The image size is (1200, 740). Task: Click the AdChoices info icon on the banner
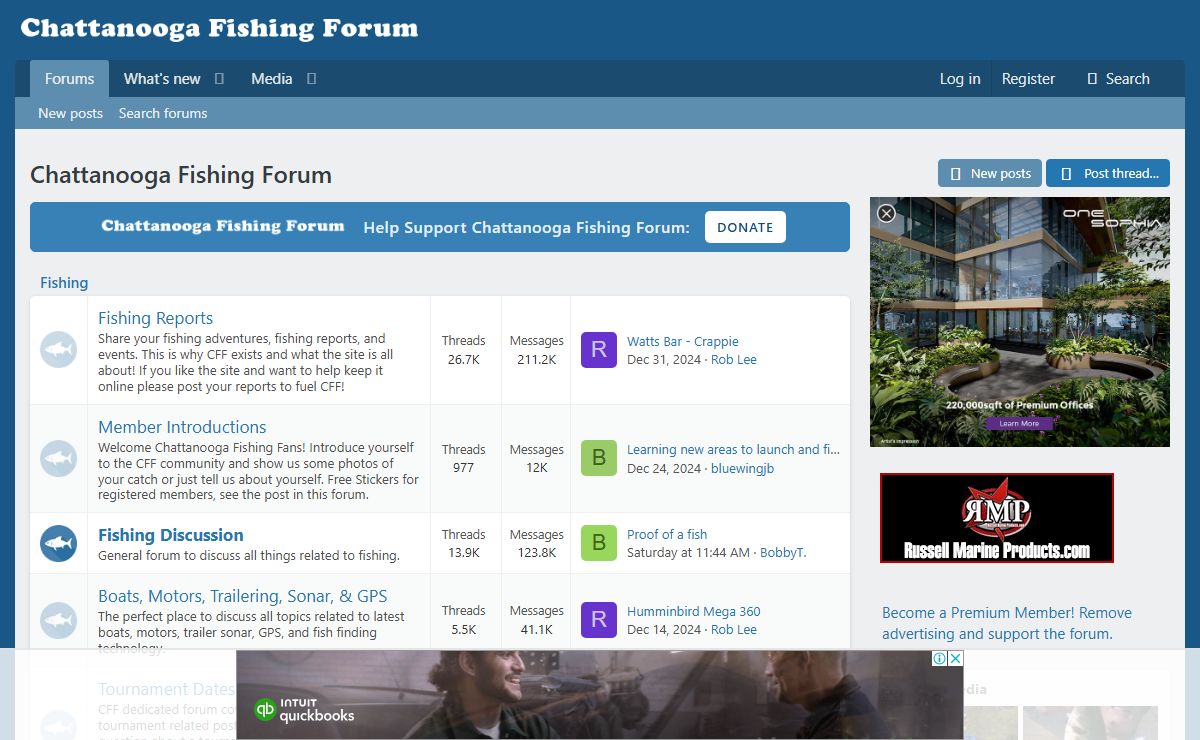(940, 658)
